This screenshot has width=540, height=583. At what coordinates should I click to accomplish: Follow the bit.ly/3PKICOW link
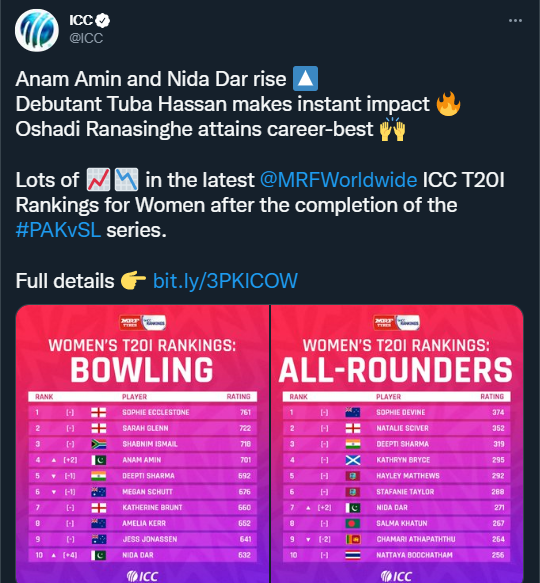click(x=225, y=281)
